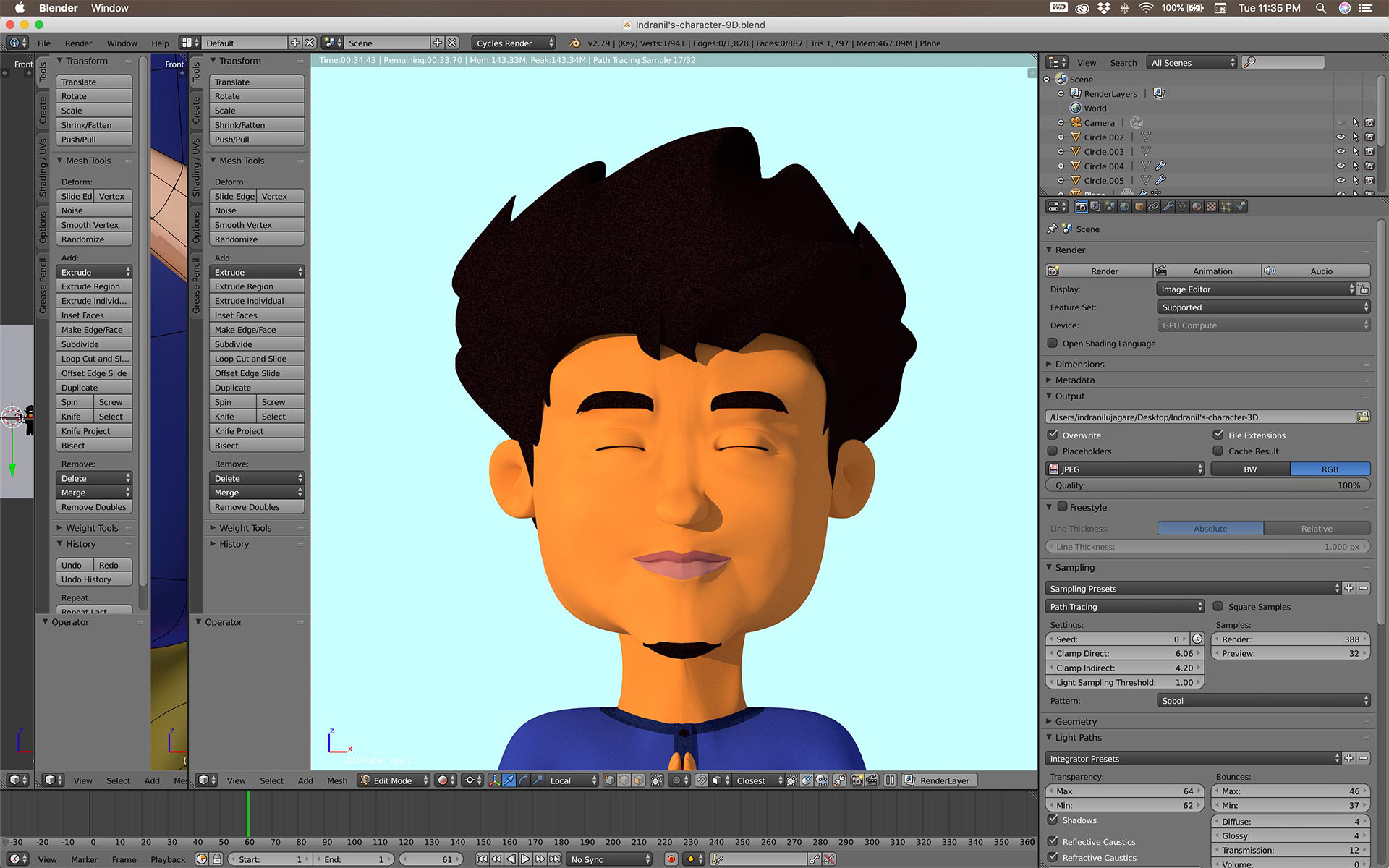Enable the Open Shading Language checkbox
The width and height of the screenshot is (1389, 868).
pyautogui.click(x=1053, y=344)
